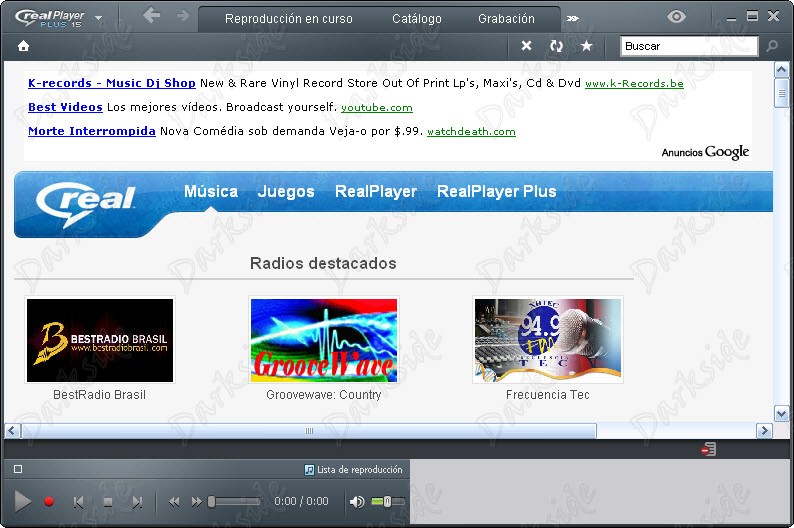This screenshot has height=528, width=794.
Task: Open the RealPlayer logo dropdown menu
Action: click(x=98, y=18)
